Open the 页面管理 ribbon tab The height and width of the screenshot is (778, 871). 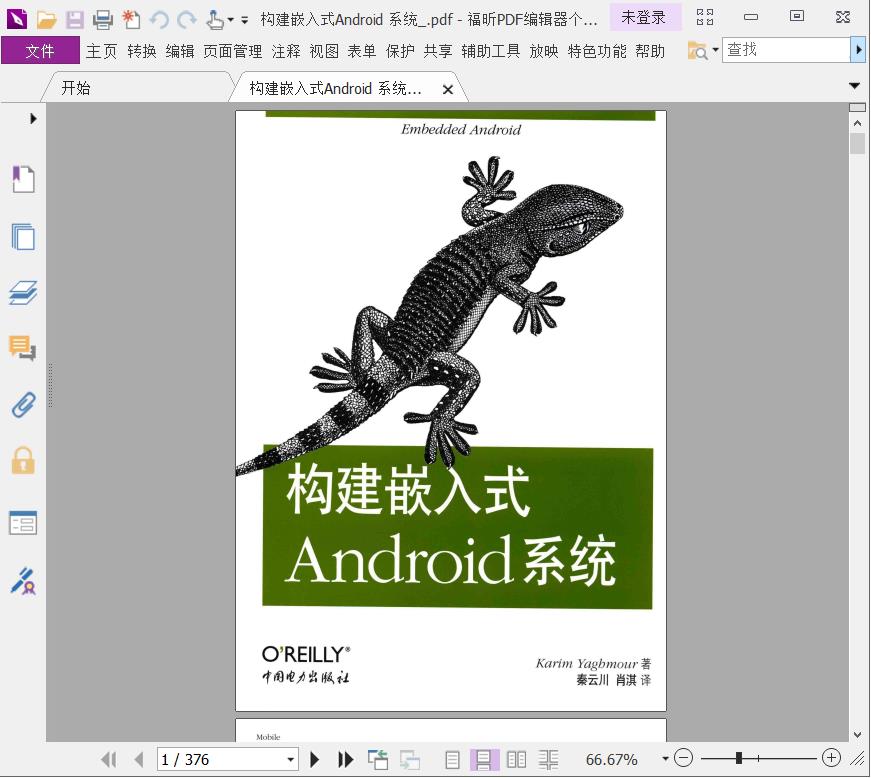pos(233,51)
